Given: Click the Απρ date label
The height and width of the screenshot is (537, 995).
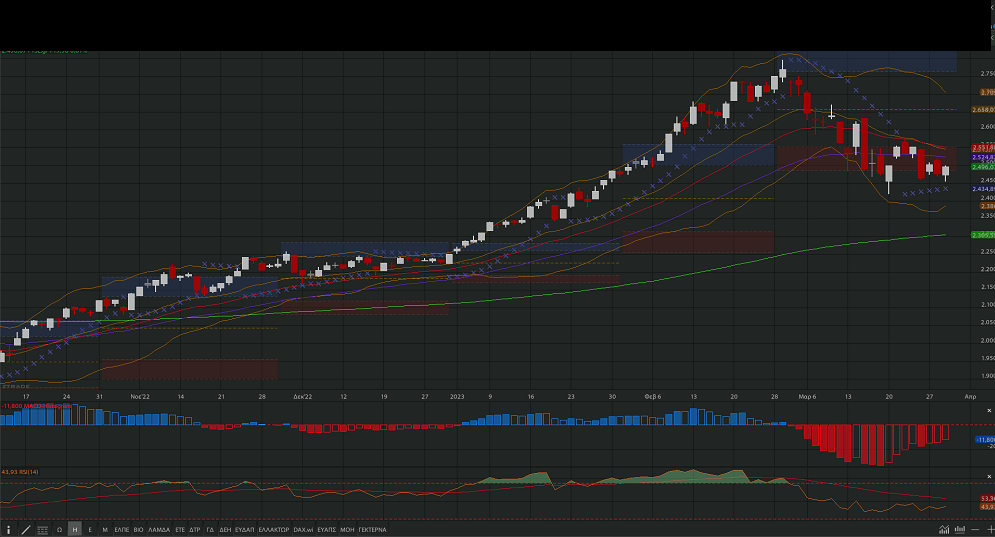Looking at the screenshot, I should 970,396.
